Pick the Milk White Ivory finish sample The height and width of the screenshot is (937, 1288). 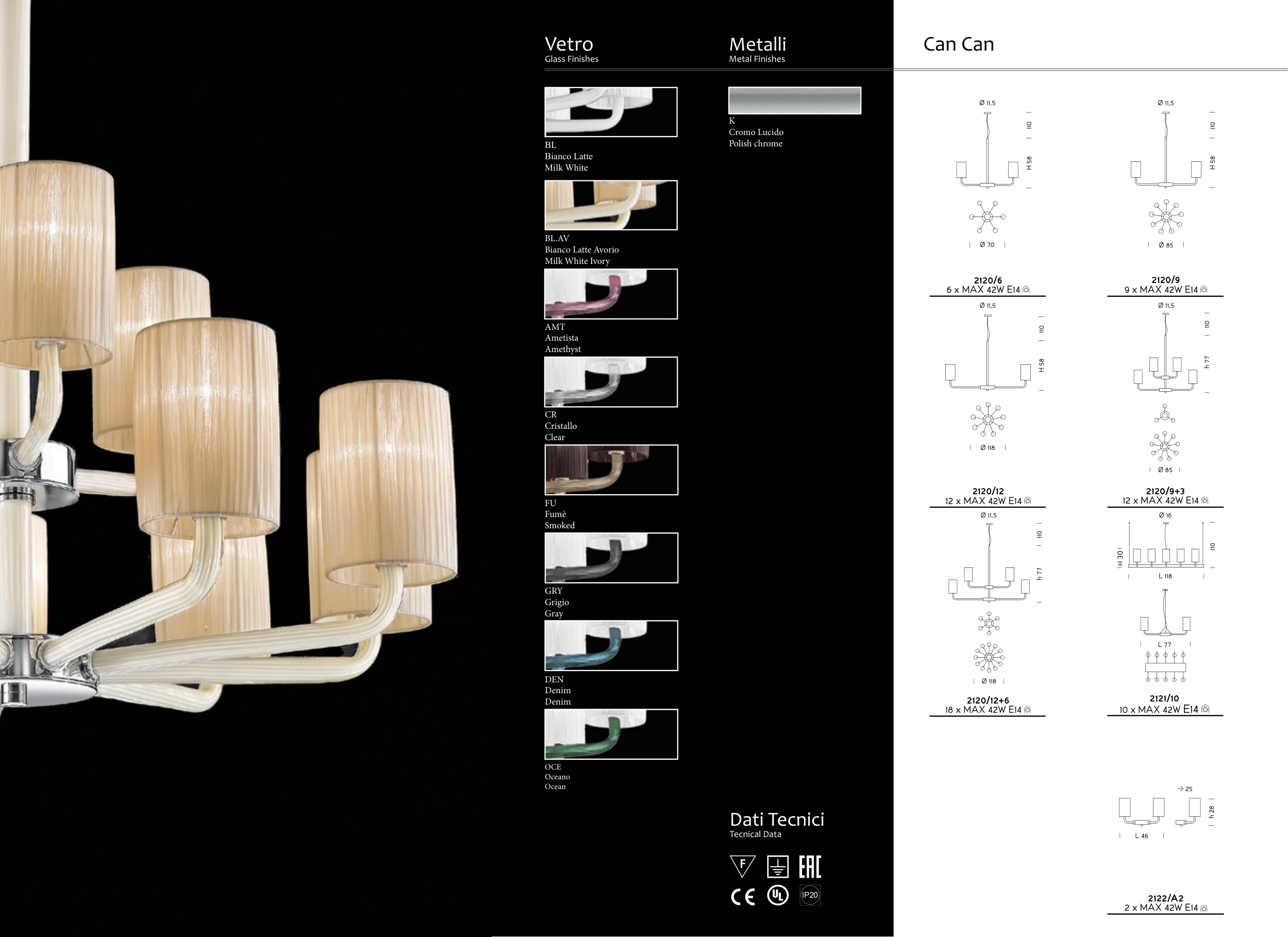point(610,205)
